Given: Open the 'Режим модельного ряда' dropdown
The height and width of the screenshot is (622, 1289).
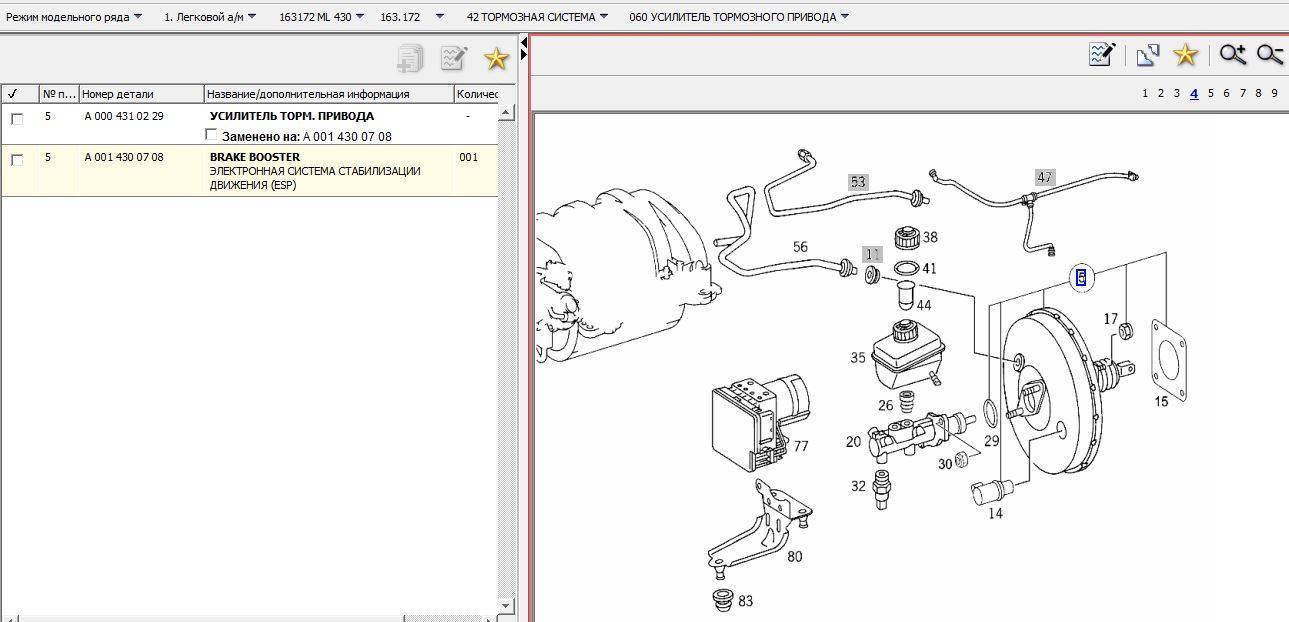Looking at the screenshot, I should click(x=74, y=17).
